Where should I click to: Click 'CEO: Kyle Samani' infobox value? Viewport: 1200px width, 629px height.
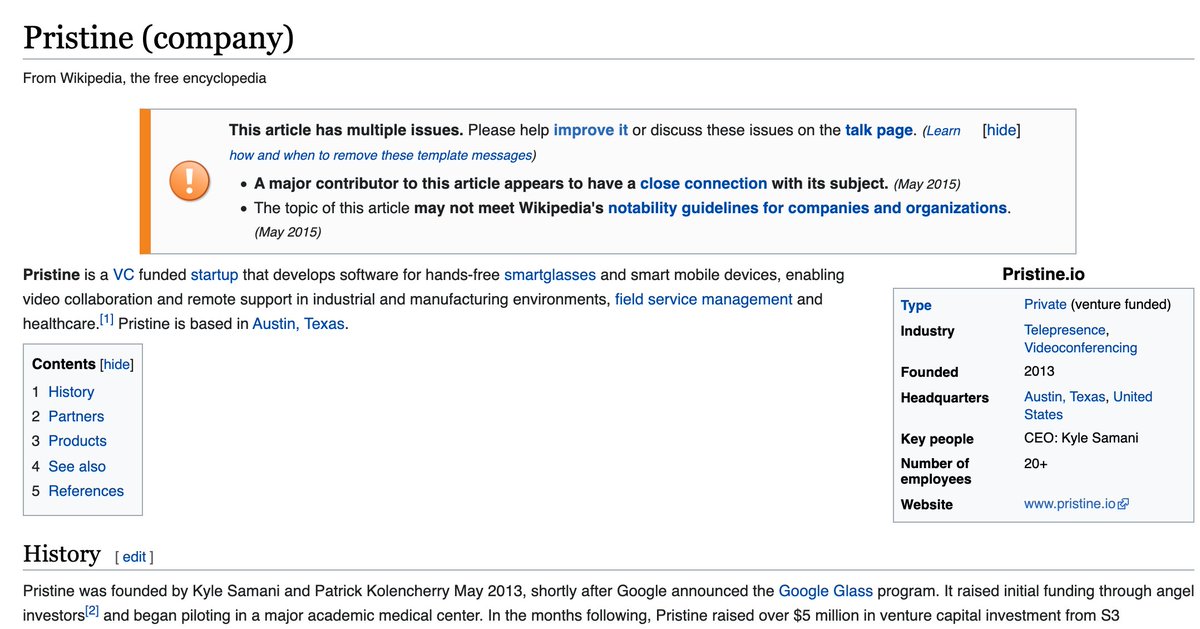1081,438
